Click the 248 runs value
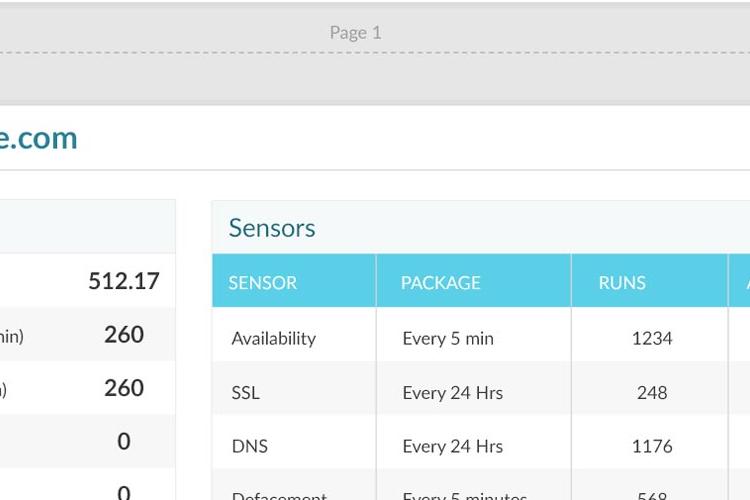The height and width of the screenshot is (500, 750). (x=652, y=393)
